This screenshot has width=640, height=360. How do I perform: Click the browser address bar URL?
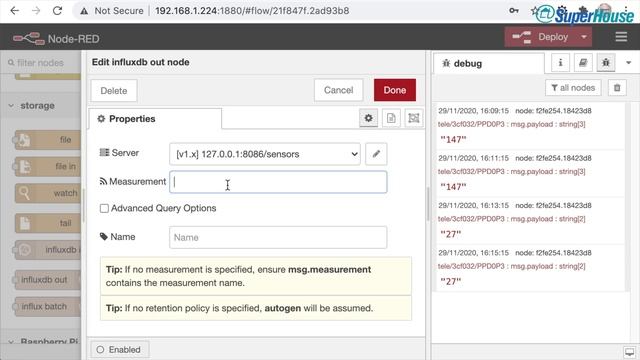tap(252, 11)
